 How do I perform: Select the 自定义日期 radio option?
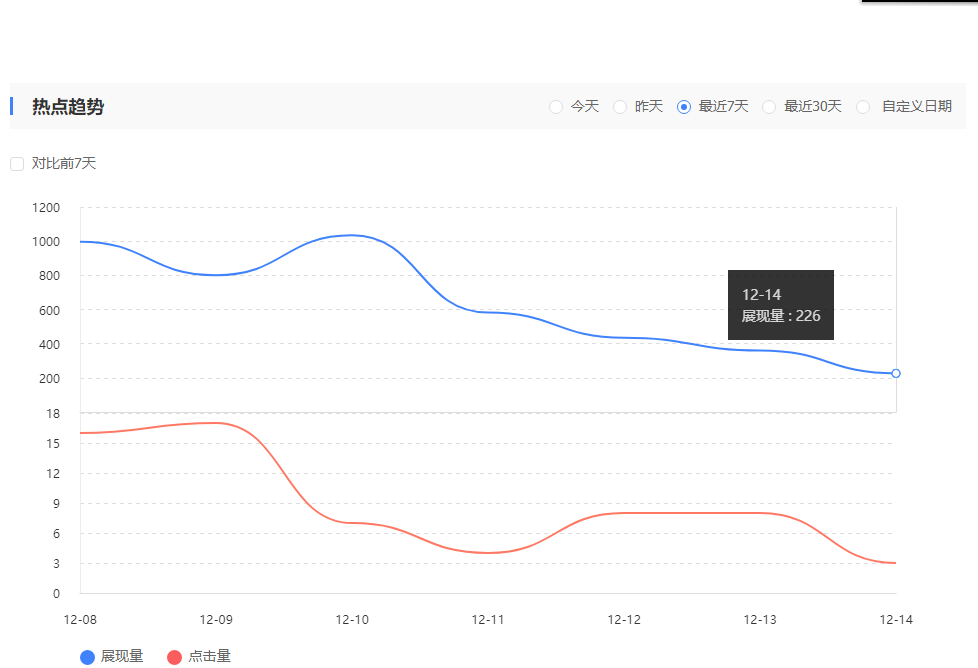point(864,107)
